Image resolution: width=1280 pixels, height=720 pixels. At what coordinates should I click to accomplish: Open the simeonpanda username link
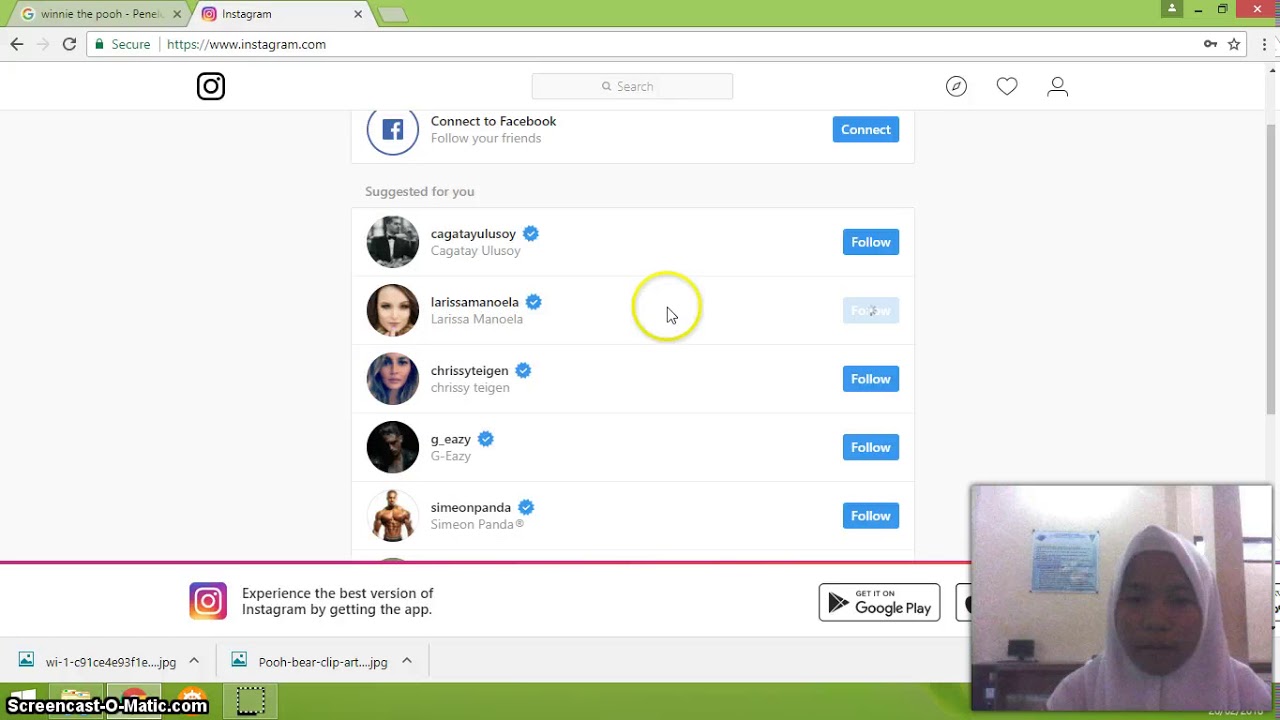point(471,507)
